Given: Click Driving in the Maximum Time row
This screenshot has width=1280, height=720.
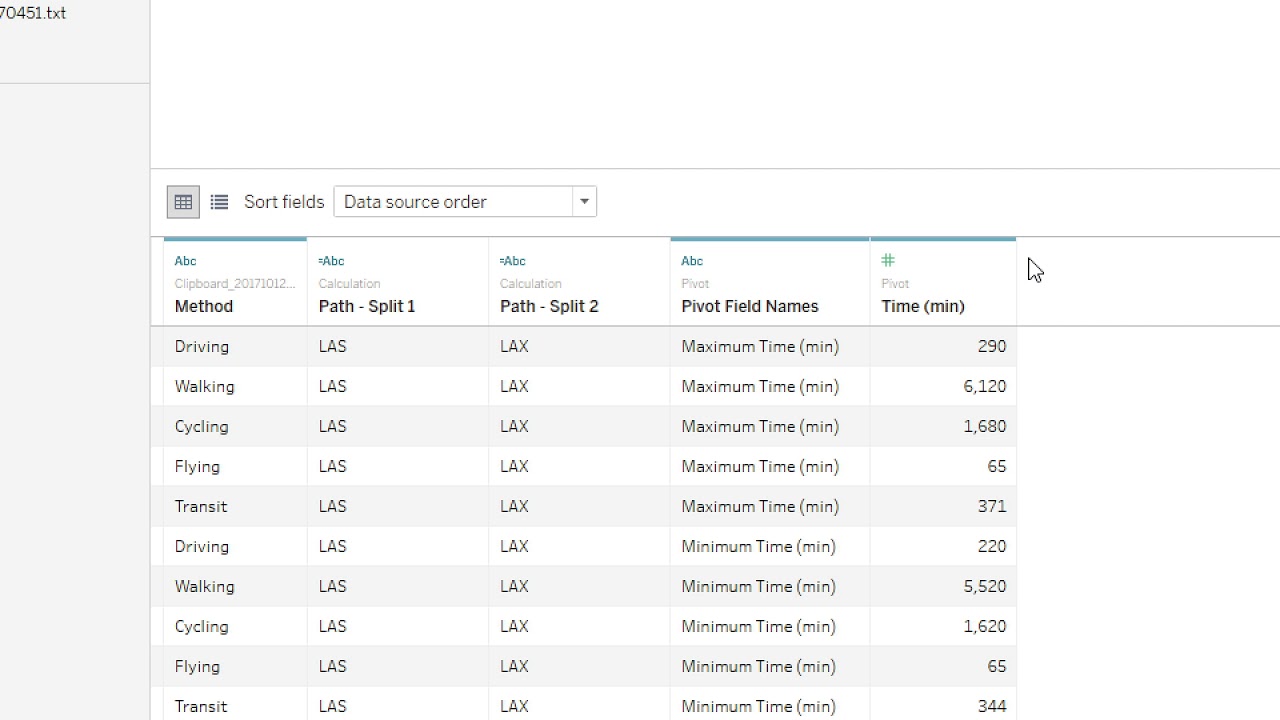Looking at the screenshot, I should click(202, 346).
